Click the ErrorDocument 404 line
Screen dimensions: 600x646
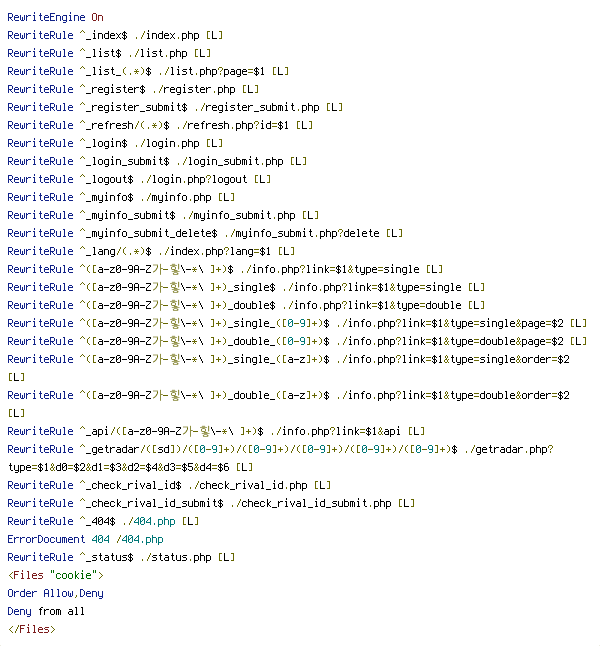point(85,539)
